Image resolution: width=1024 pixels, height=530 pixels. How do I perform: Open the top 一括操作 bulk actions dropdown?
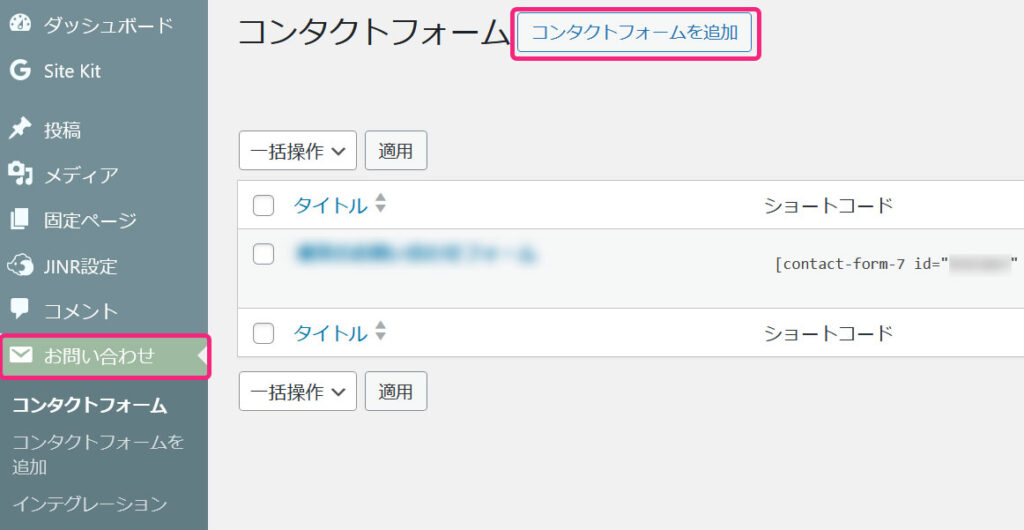[297, 151]
